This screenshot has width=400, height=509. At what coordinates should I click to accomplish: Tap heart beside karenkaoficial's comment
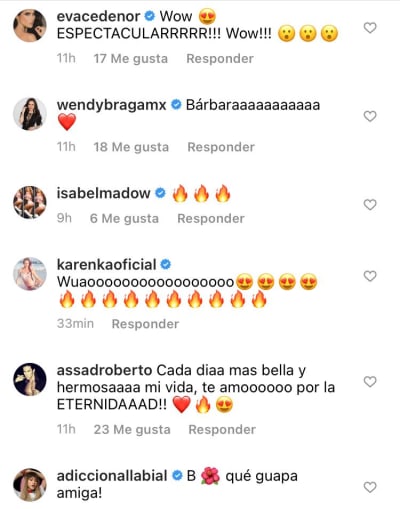(370, 276)
